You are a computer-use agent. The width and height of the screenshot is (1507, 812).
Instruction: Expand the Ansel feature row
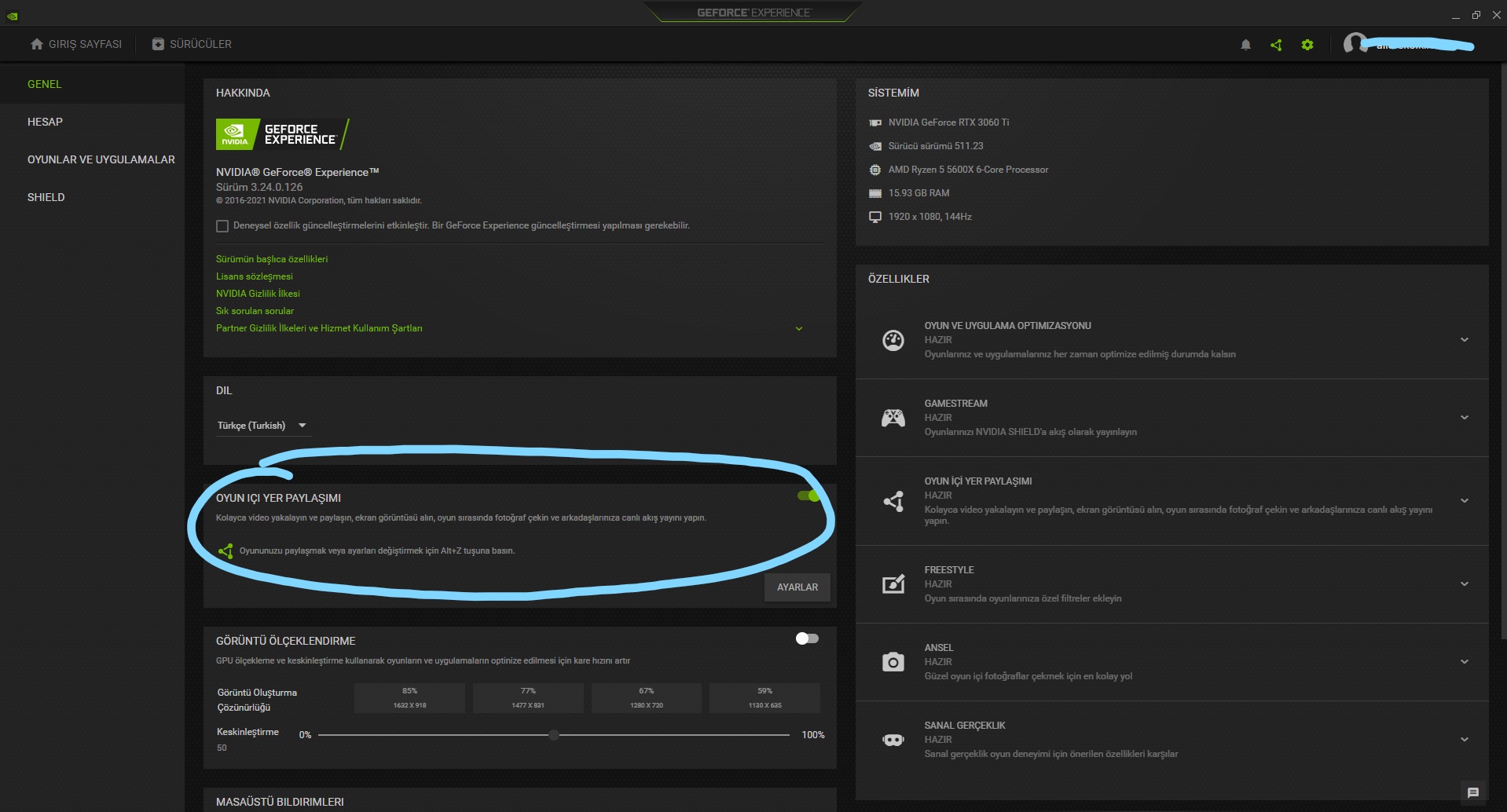point(1465,662)
